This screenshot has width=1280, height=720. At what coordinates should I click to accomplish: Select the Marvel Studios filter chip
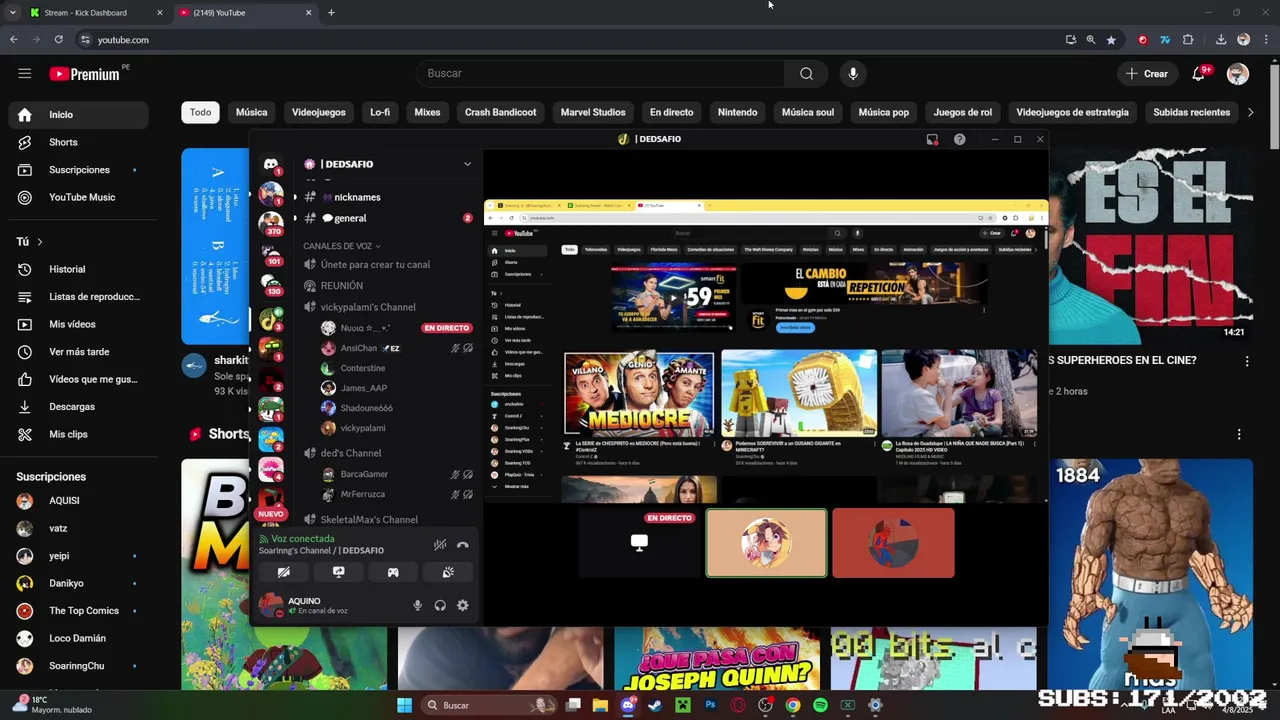tap(593, 112)
